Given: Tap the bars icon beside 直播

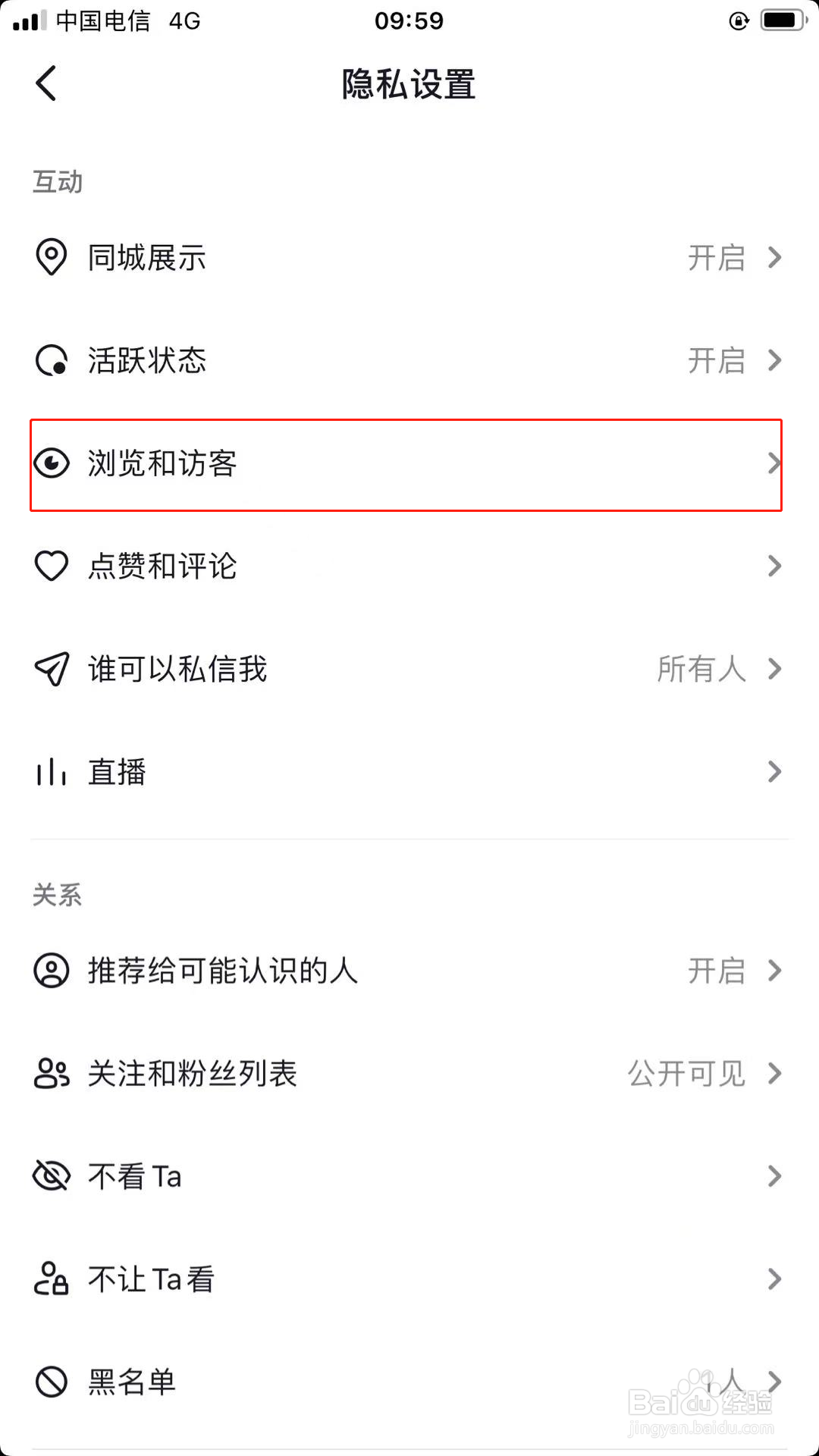Looking at the screenshot, I should click(x=52, y=772).
